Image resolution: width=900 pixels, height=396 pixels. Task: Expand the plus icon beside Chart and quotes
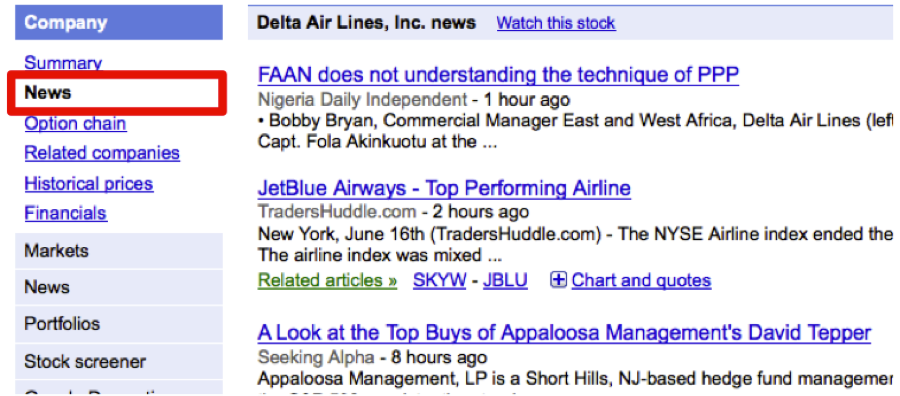pyautogui.click(x=558, y=280)
